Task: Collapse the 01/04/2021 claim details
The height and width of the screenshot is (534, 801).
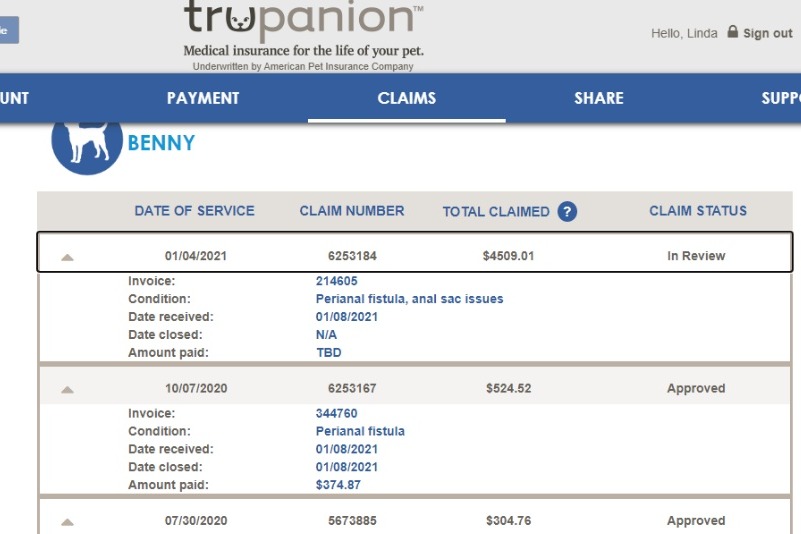Action: pos(67,258)
